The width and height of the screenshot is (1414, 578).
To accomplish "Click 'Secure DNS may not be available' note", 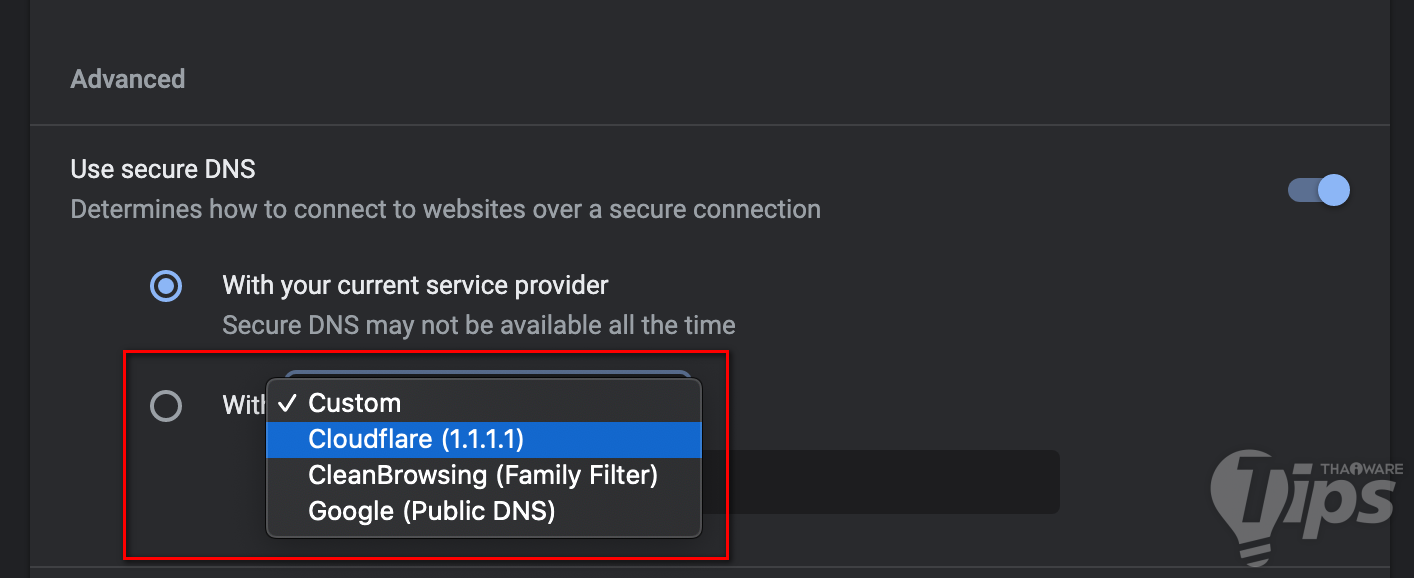I will pyautogui.click(x=478, y=325).
